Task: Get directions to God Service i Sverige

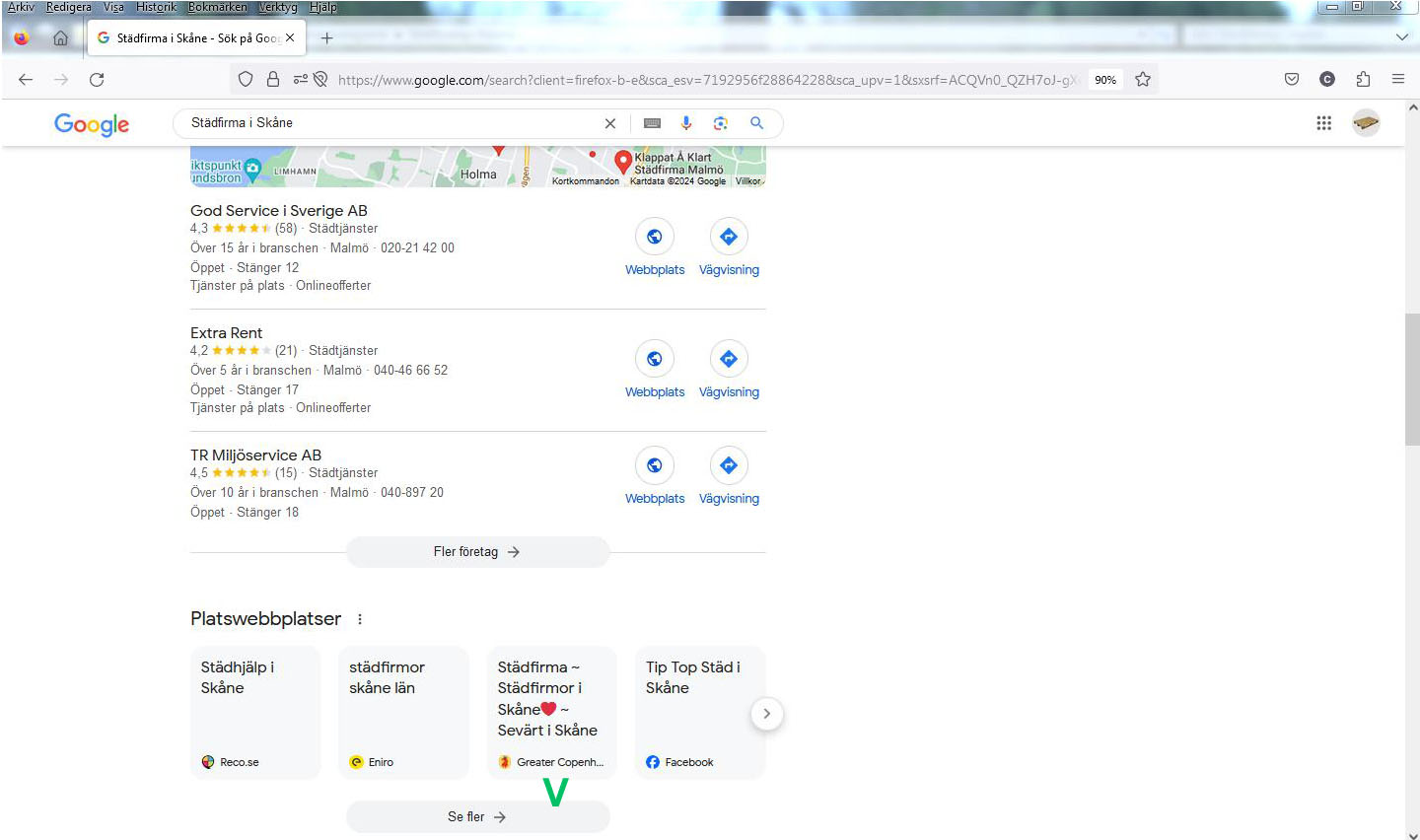Action: (729, 237)
